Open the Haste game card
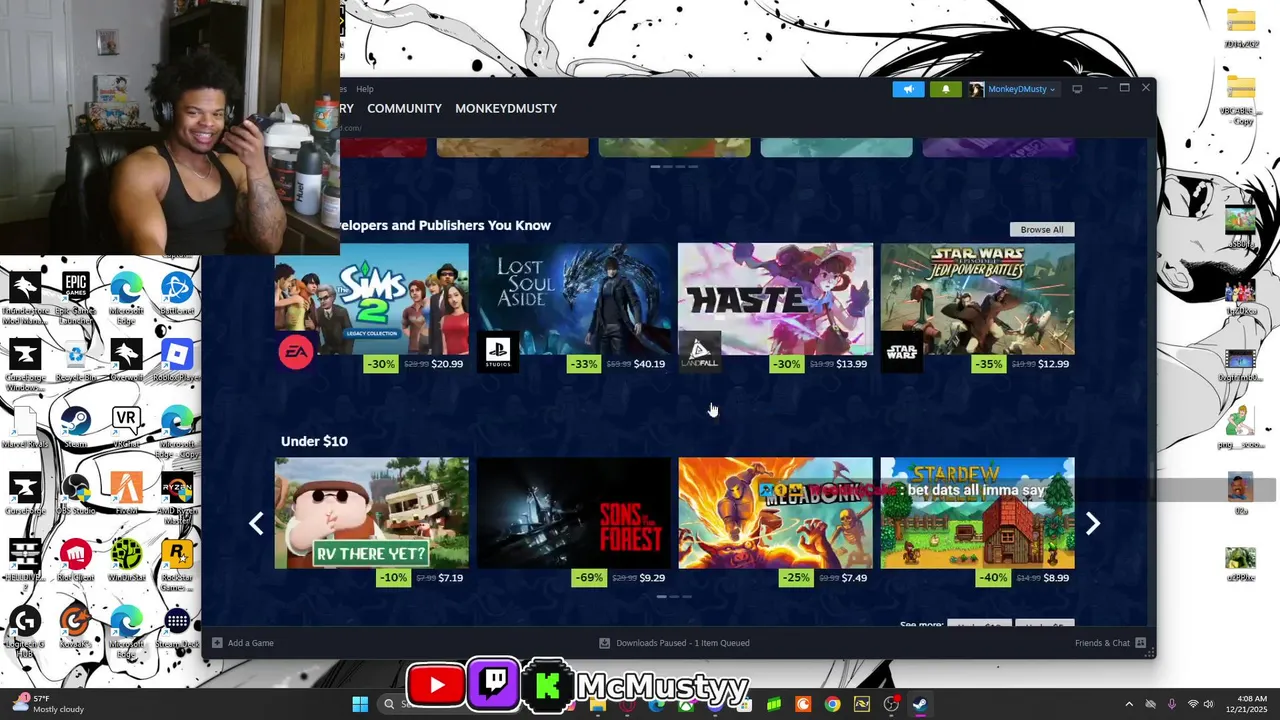 775,299
